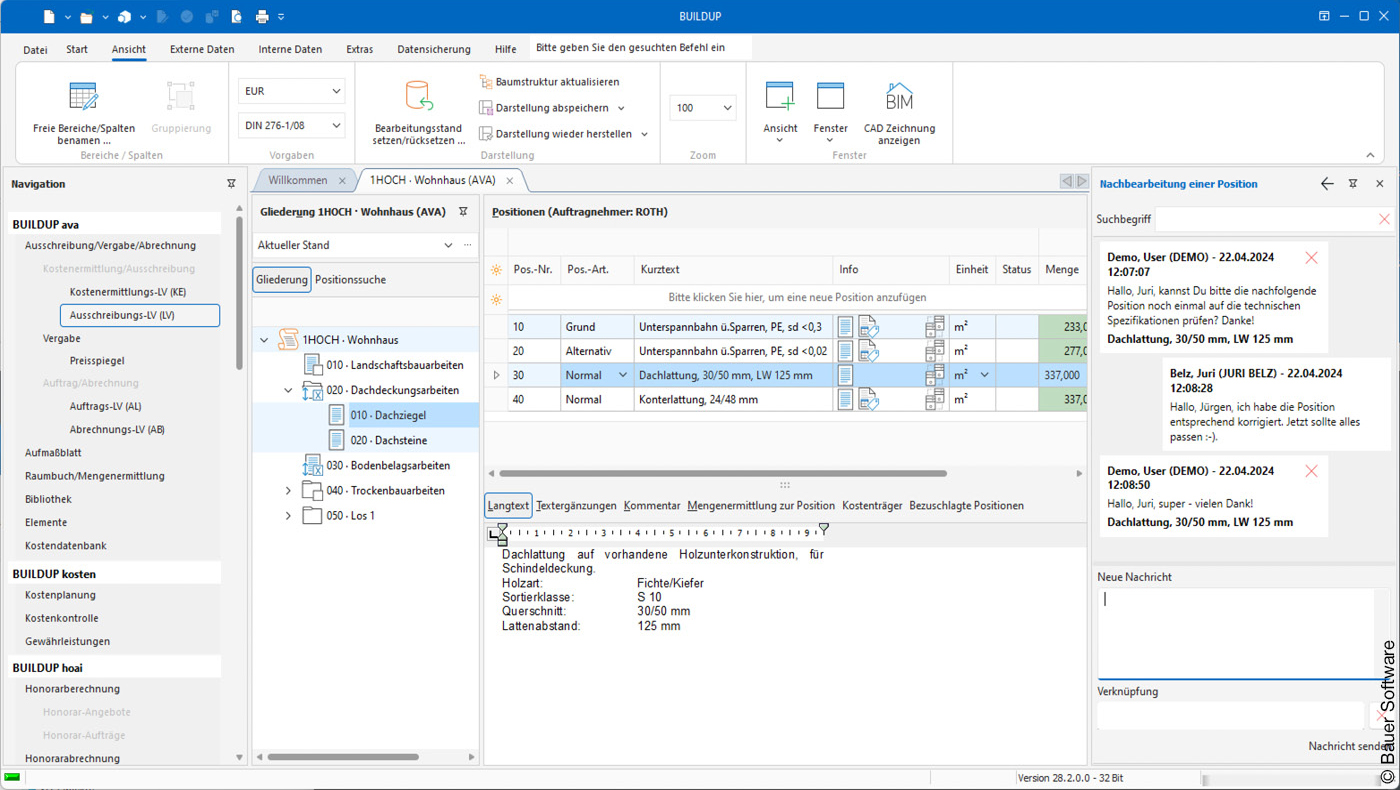
Task: Expand the tree item 040 Trockenbauarbeiten
Action: click(288, 490)
